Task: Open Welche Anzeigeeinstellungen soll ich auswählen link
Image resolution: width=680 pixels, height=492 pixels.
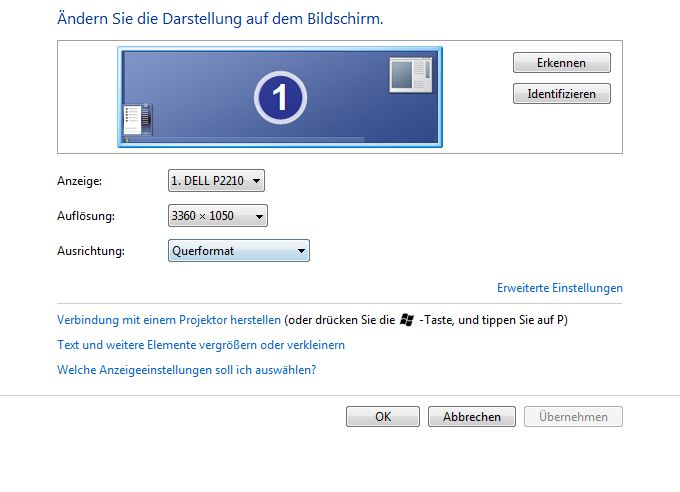Action: point(186,370)
